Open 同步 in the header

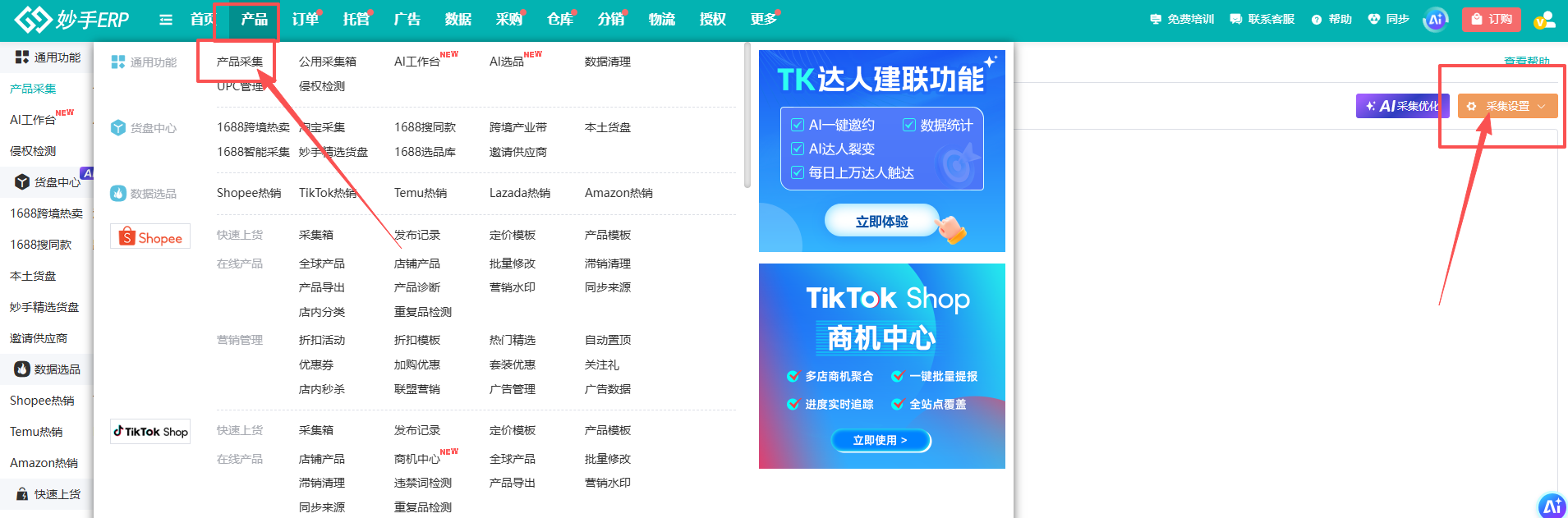[x=1388, y=19]
